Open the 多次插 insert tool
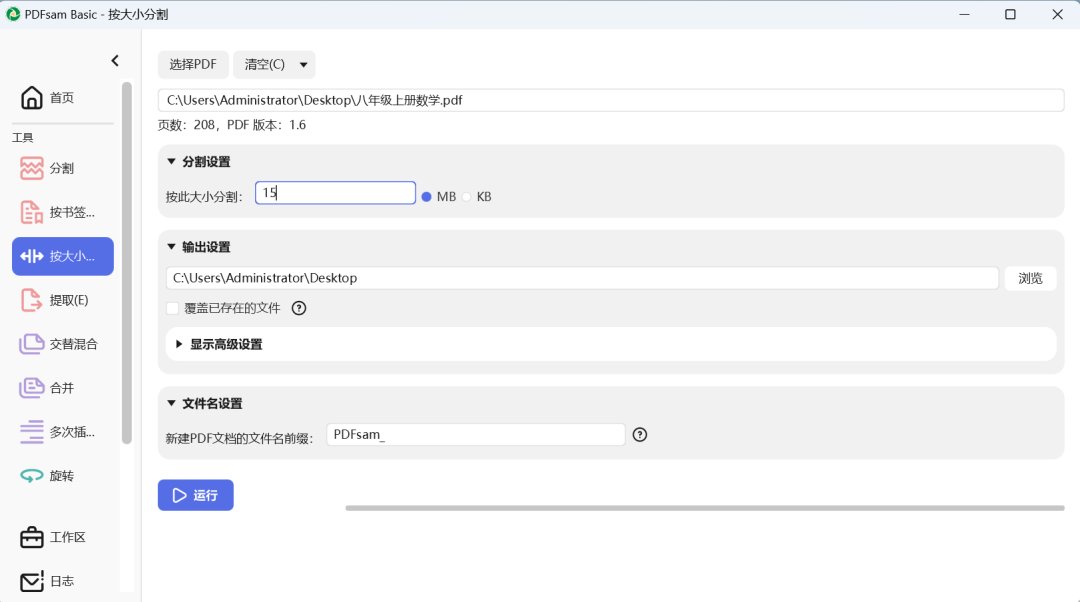Viewport: 1080px width, 602px height. point(63,432)
